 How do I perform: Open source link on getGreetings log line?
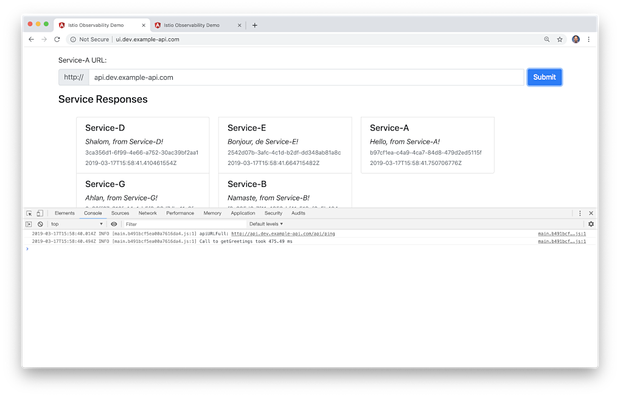coord(561,241)
